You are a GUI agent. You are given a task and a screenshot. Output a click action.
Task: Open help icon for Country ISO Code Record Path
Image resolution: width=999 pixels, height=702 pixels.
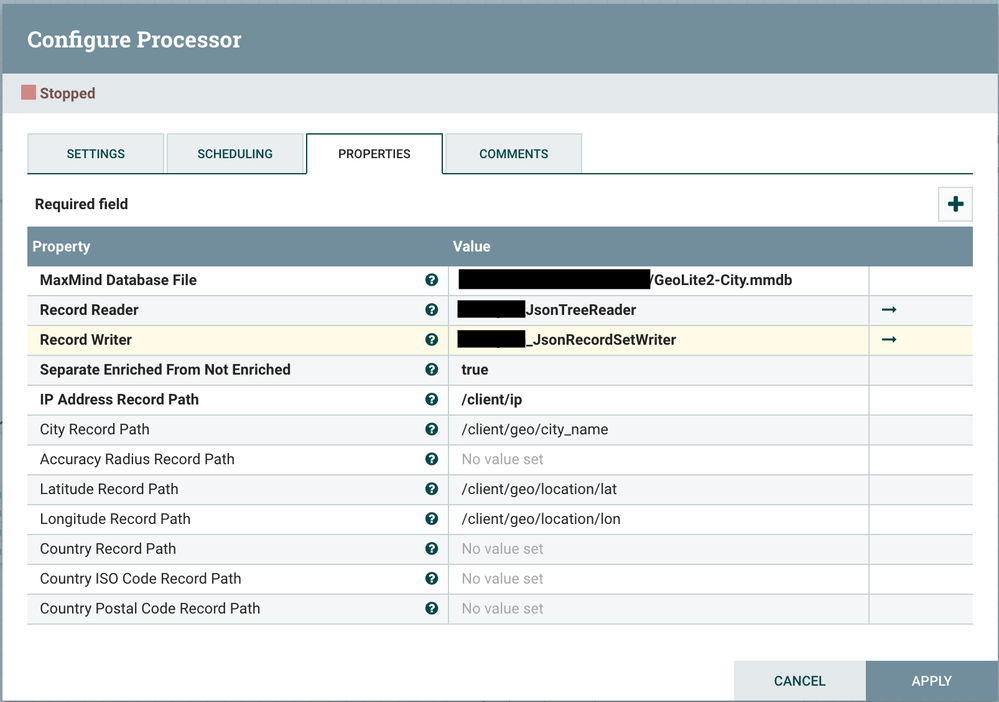point(431,578)
